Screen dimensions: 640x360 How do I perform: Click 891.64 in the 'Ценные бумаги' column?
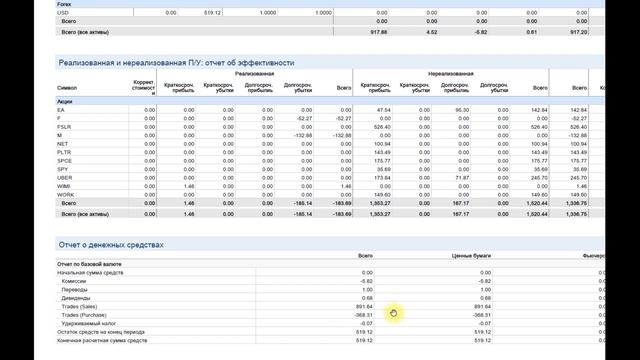(482, 307)
